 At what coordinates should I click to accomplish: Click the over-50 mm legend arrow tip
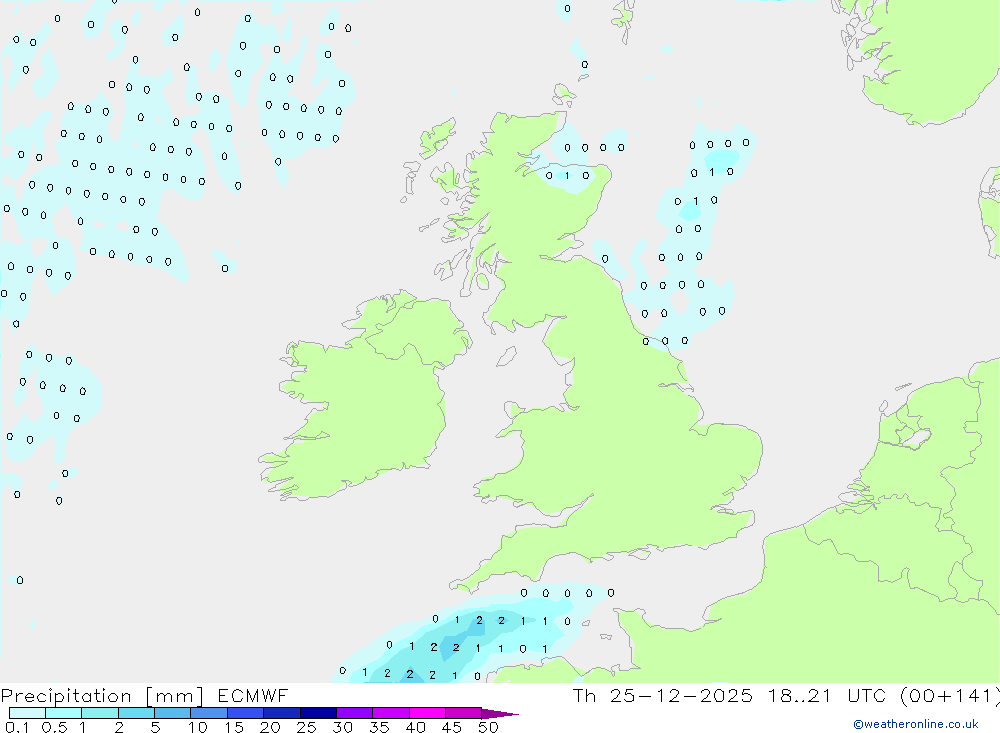(500, 714)
